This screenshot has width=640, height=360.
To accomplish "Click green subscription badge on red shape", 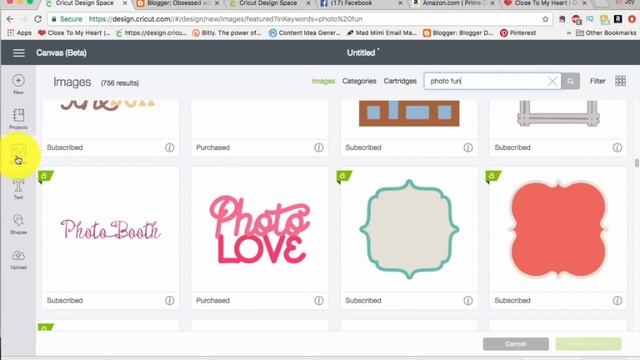I will [x=493, y=177].
